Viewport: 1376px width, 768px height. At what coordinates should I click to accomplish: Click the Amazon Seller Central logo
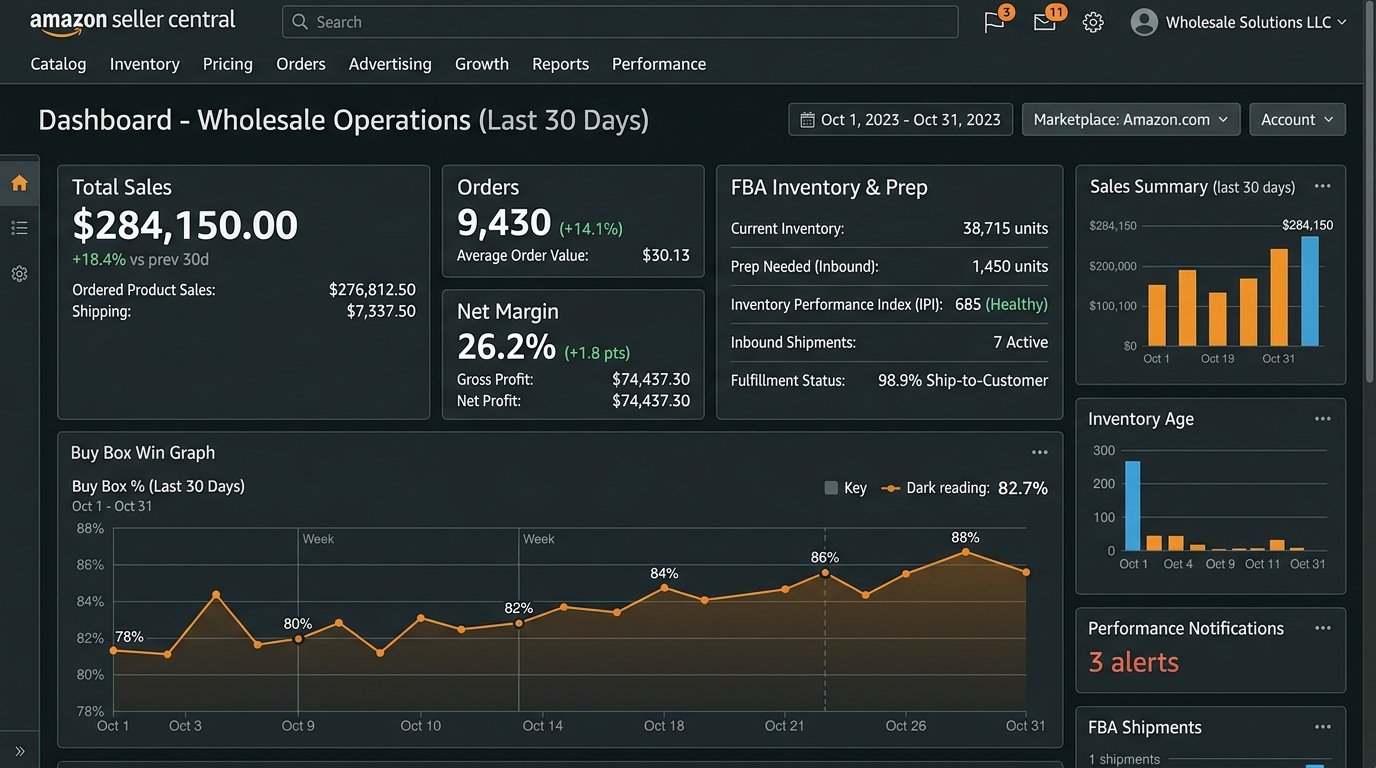click(132, 21)
